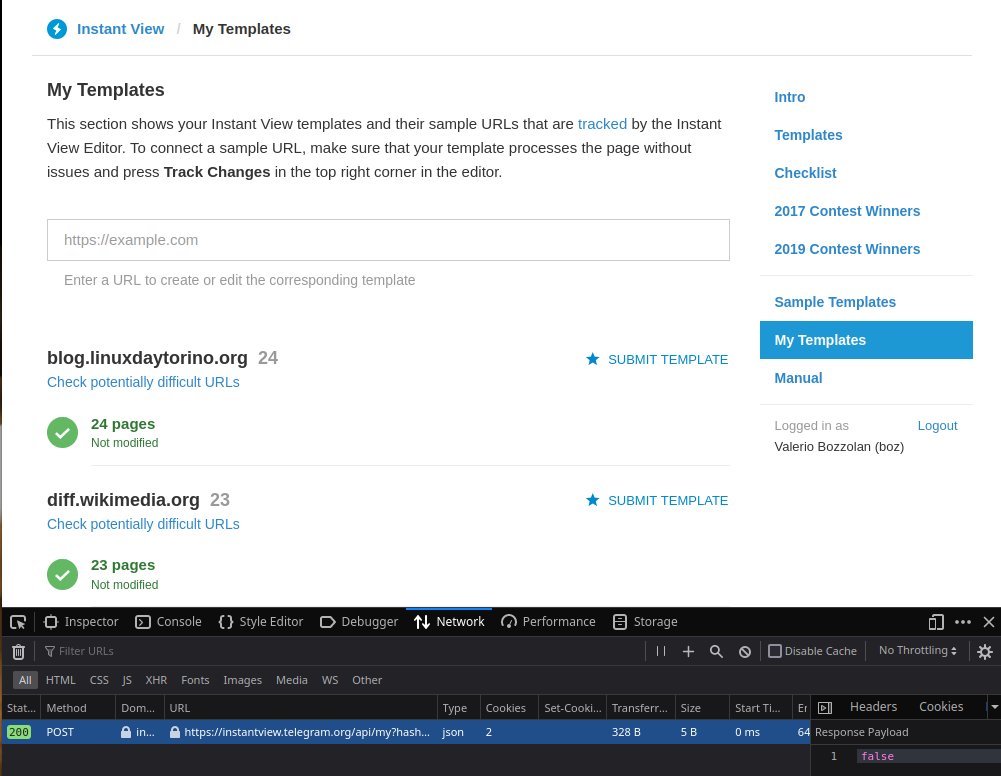Switch to the Inspector tab
The width and height of the screenshot is (1001, 776).
coord(81,622)
